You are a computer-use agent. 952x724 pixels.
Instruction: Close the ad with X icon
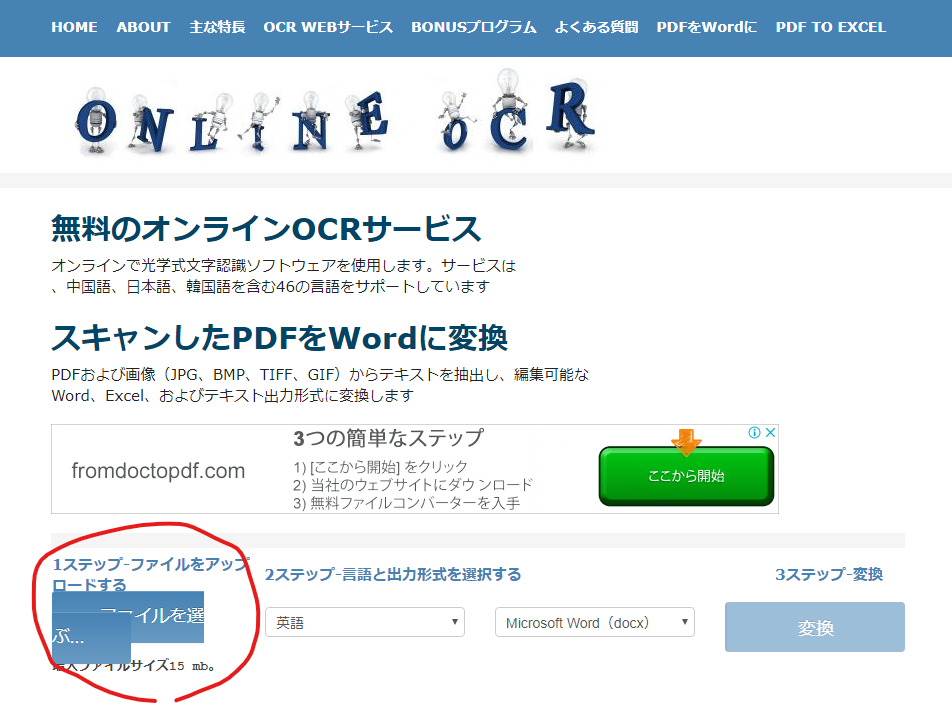coord(770,432)
